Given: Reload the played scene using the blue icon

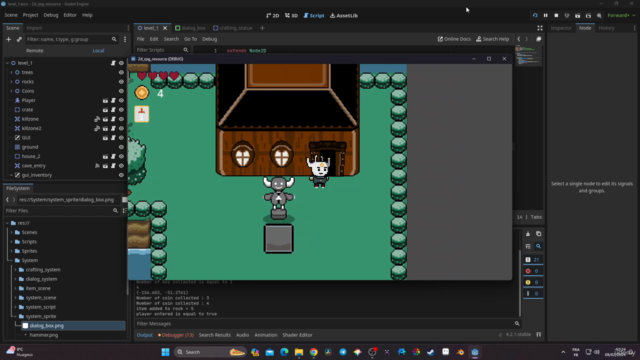Looking at the screenshot, I should pos(535,16).
